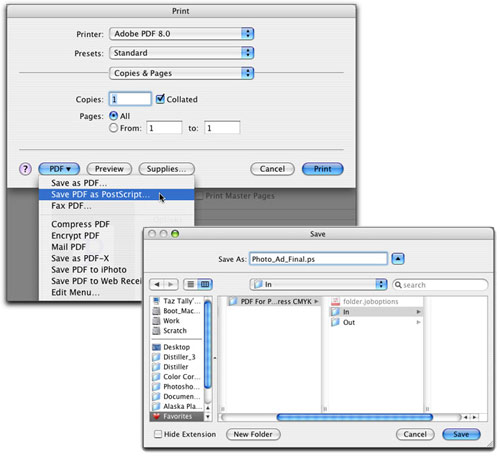
Task: Collapse Save dialog with the up-arrow button
Action: (x=398, y=259)
